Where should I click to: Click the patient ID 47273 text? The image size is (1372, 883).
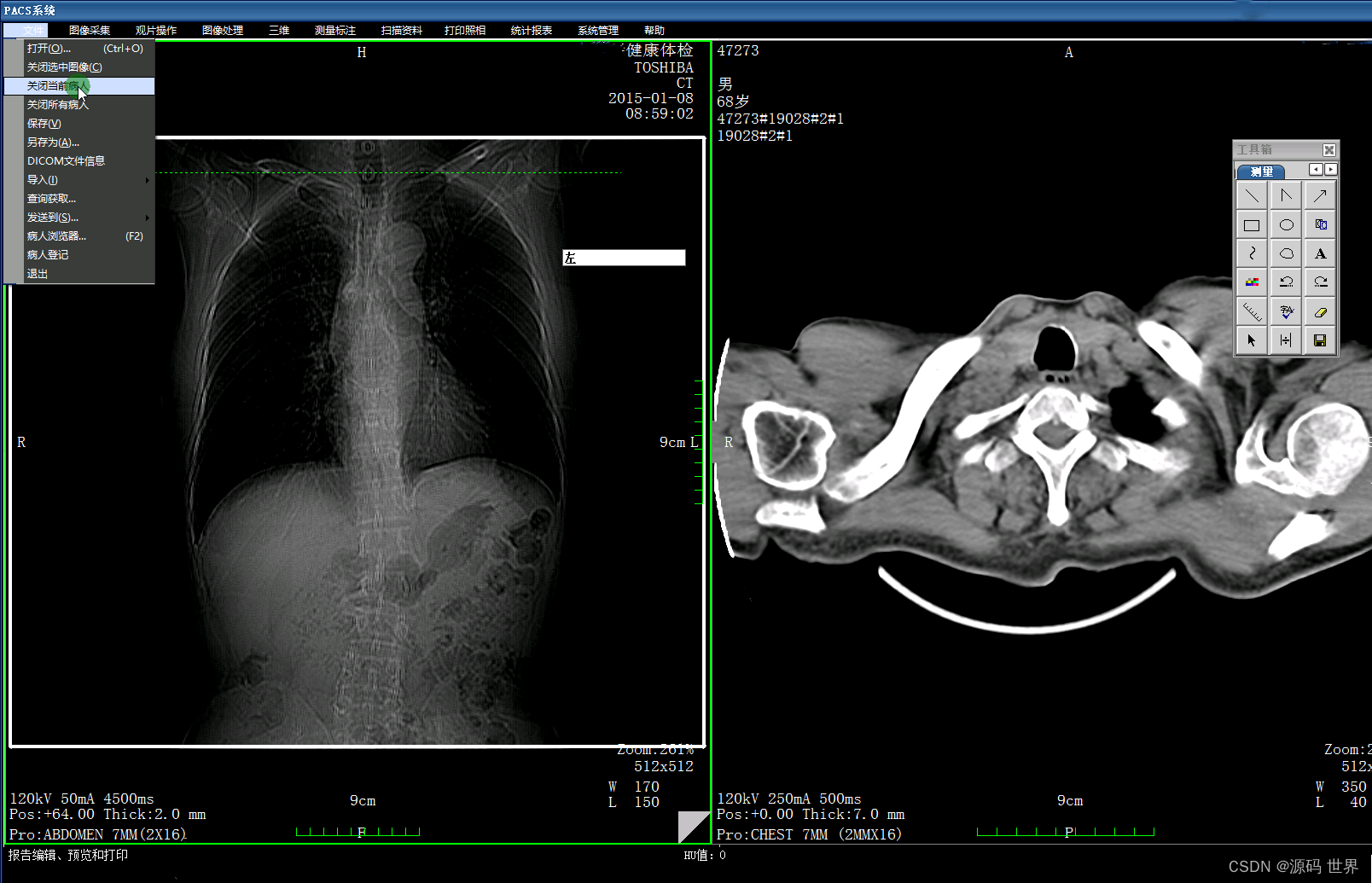pos(738,51)
